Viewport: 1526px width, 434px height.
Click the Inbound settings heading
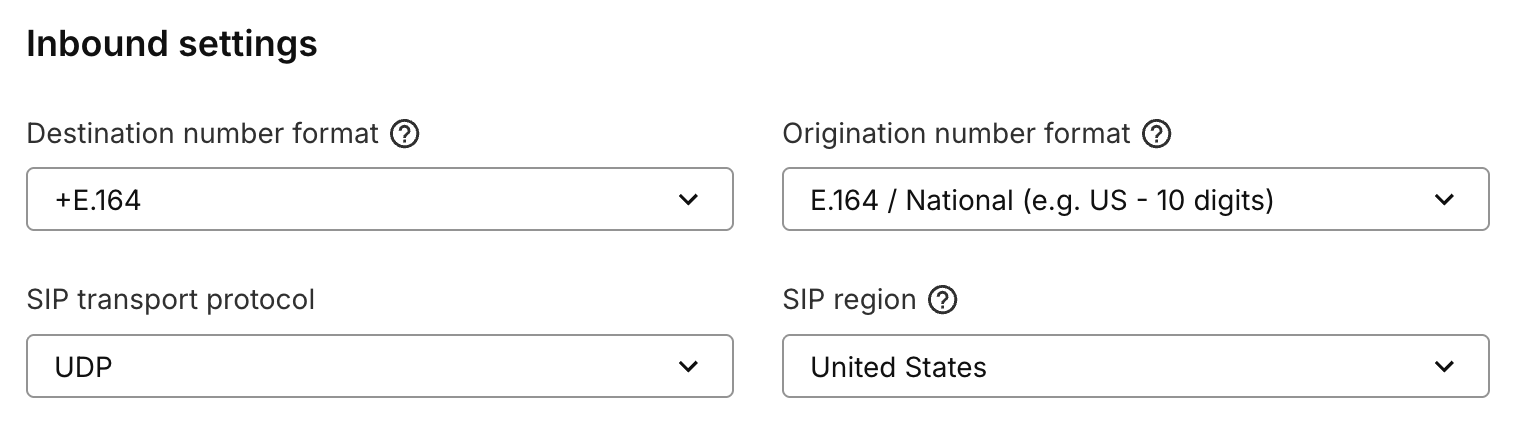pos(172,44)
